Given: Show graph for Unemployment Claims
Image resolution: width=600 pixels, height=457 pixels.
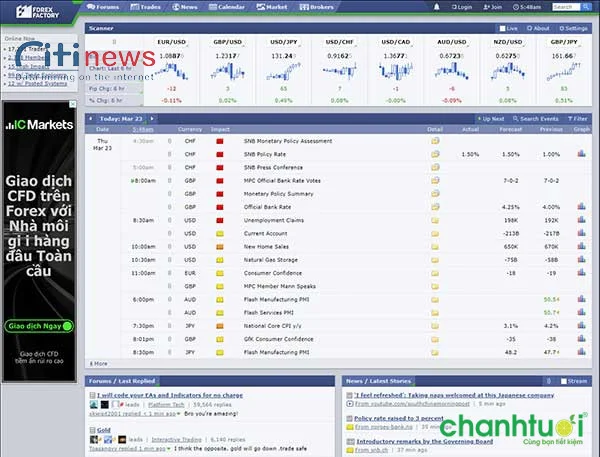Looking at the screenshot, I should (x=582, y=220).
